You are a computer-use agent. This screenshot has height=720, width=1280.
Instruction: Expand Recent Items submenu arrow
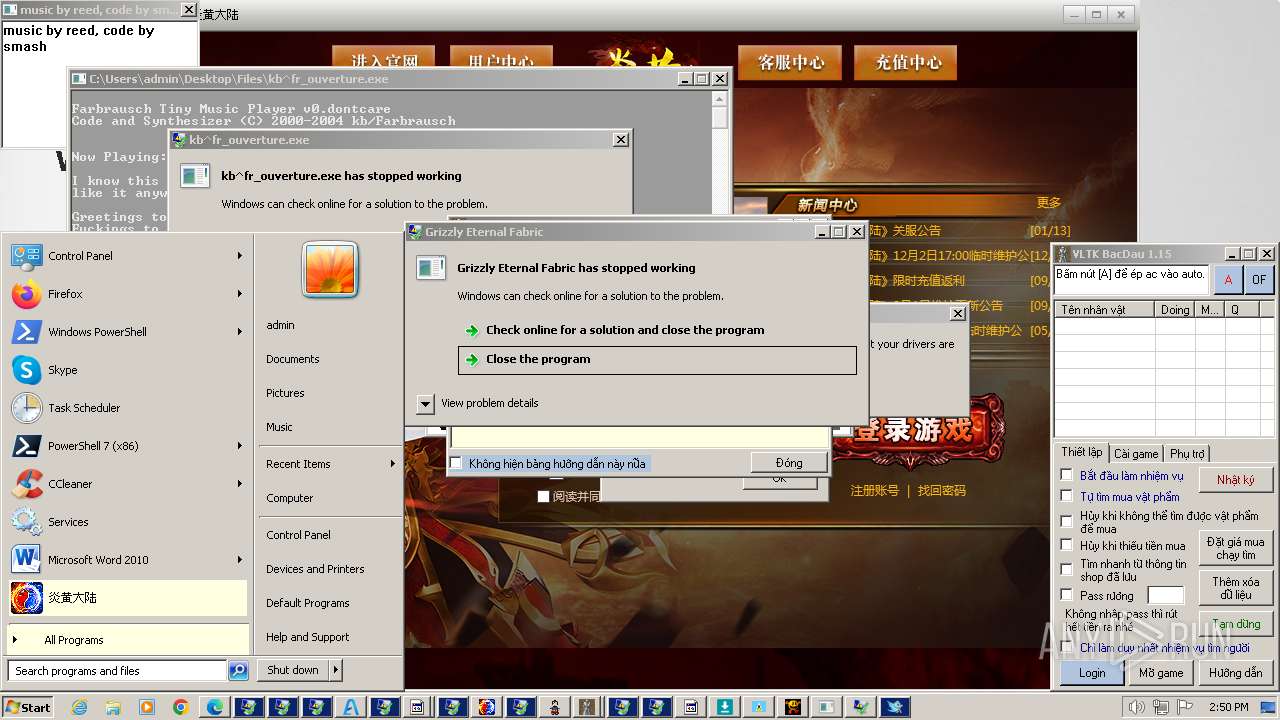pyautogui.click(x=392, y=464)
